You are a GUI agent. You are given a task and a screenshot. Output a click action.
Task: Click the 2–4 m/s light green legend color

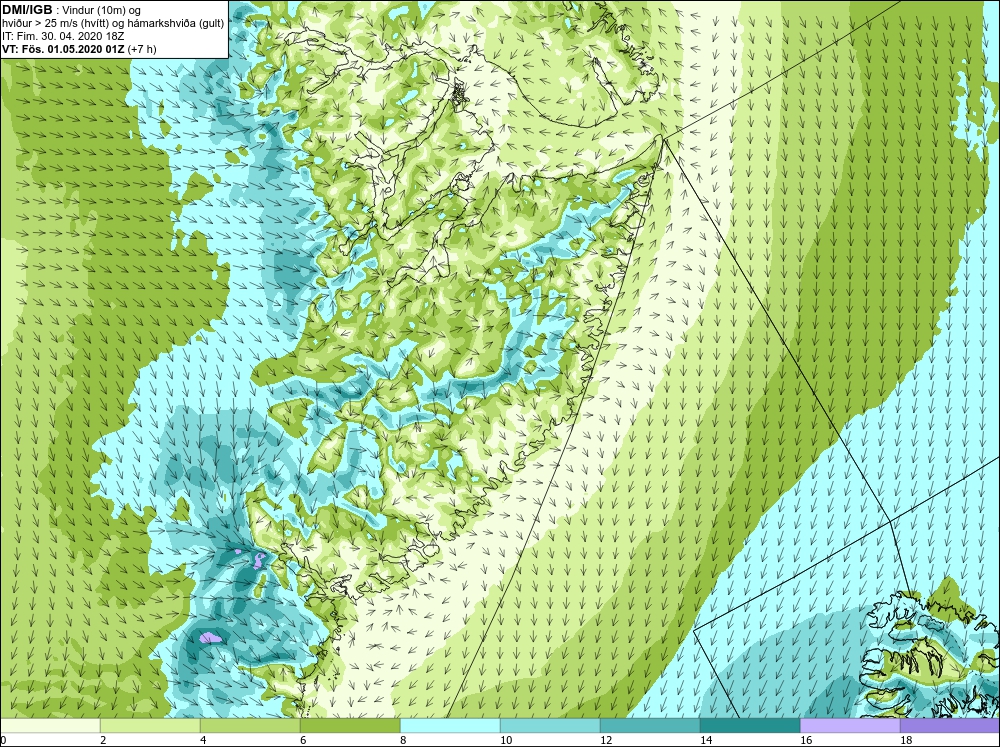pyautogui.click(x=151, y=726)
